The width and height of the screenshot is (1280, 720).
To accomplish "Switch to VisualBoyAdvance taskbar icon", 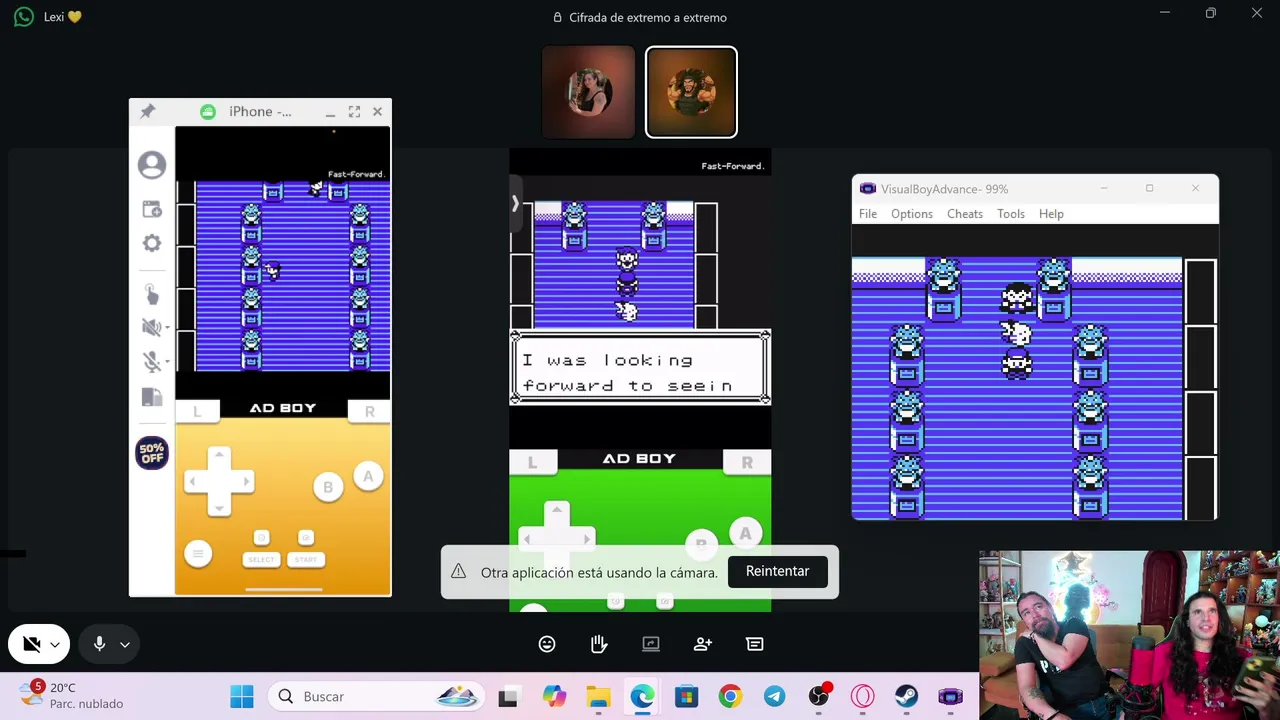I will 951,696.
